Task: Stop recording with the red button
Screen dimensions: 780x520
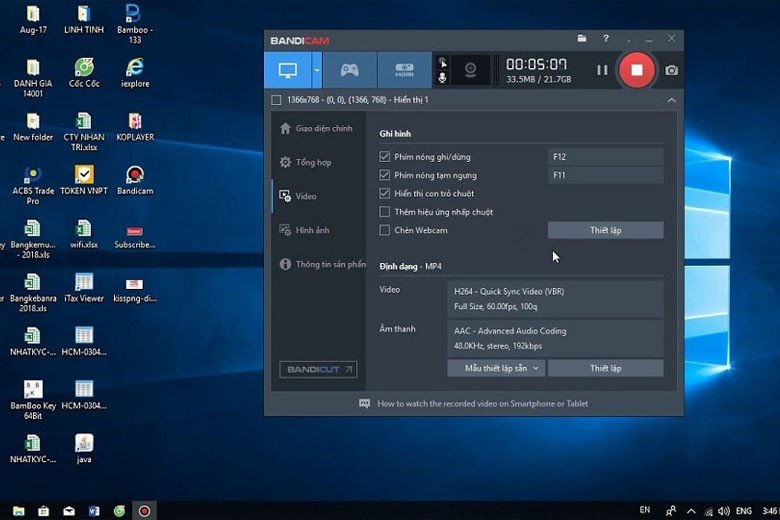Action: (x=636, y=70)
